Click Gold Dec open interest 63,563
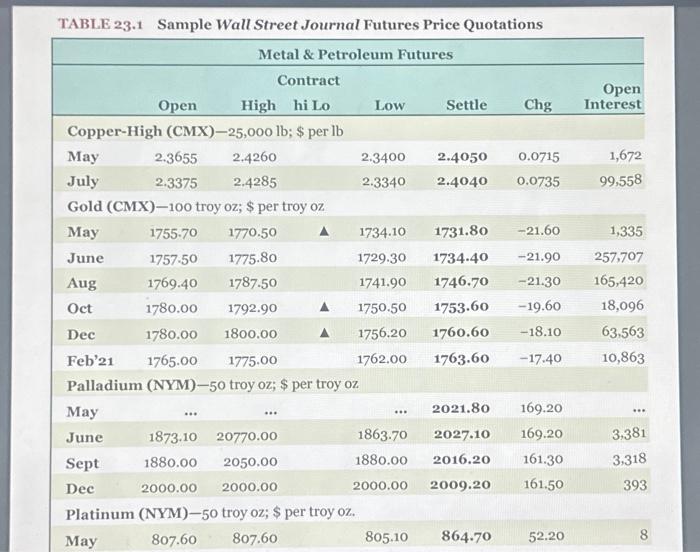The image size is (700, 552). click(x=623, y=332)
